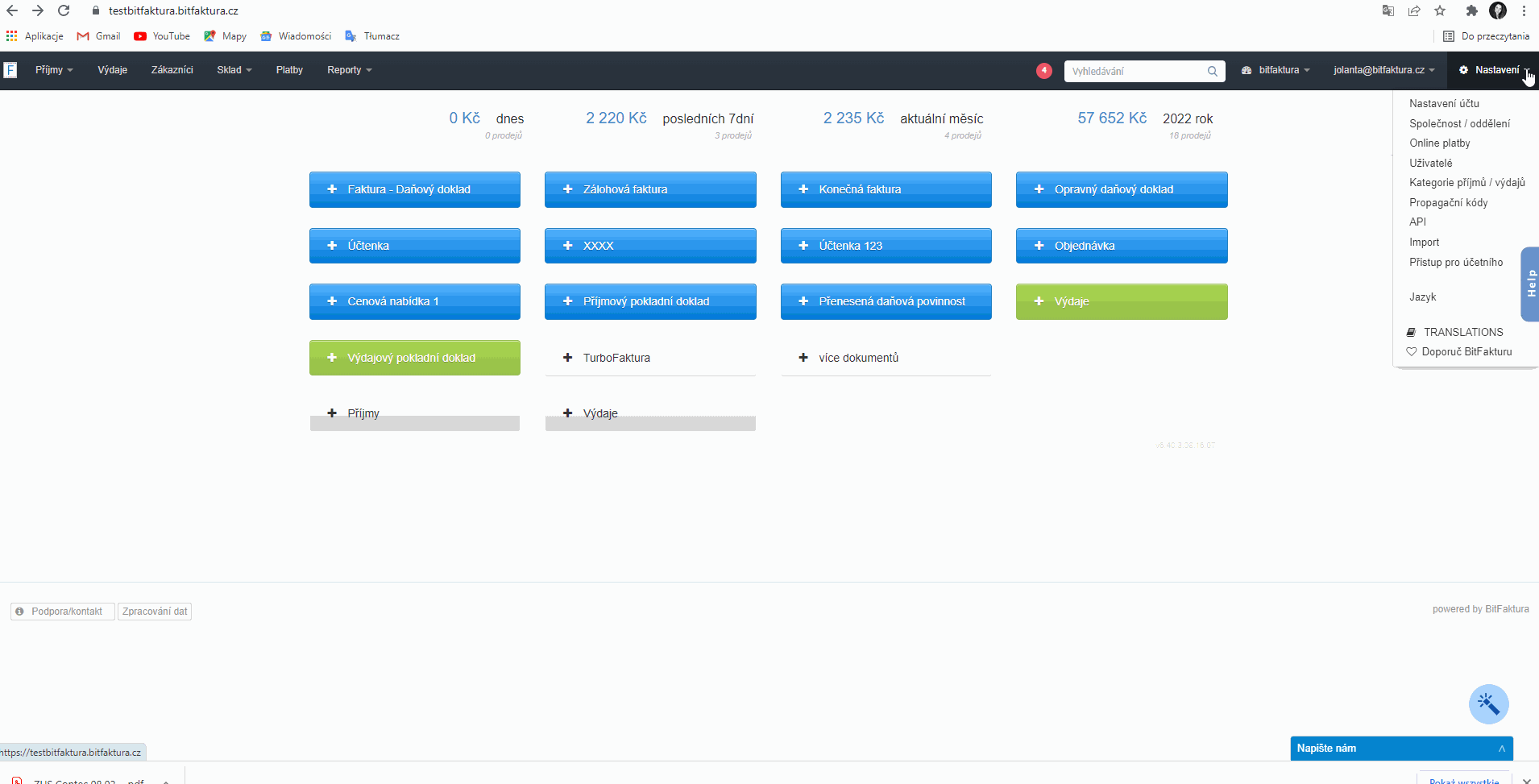Open Chrome extensions puzzle icon
The width and height of the screenshot is (1539, 784).
click(x=1471, y=11)
